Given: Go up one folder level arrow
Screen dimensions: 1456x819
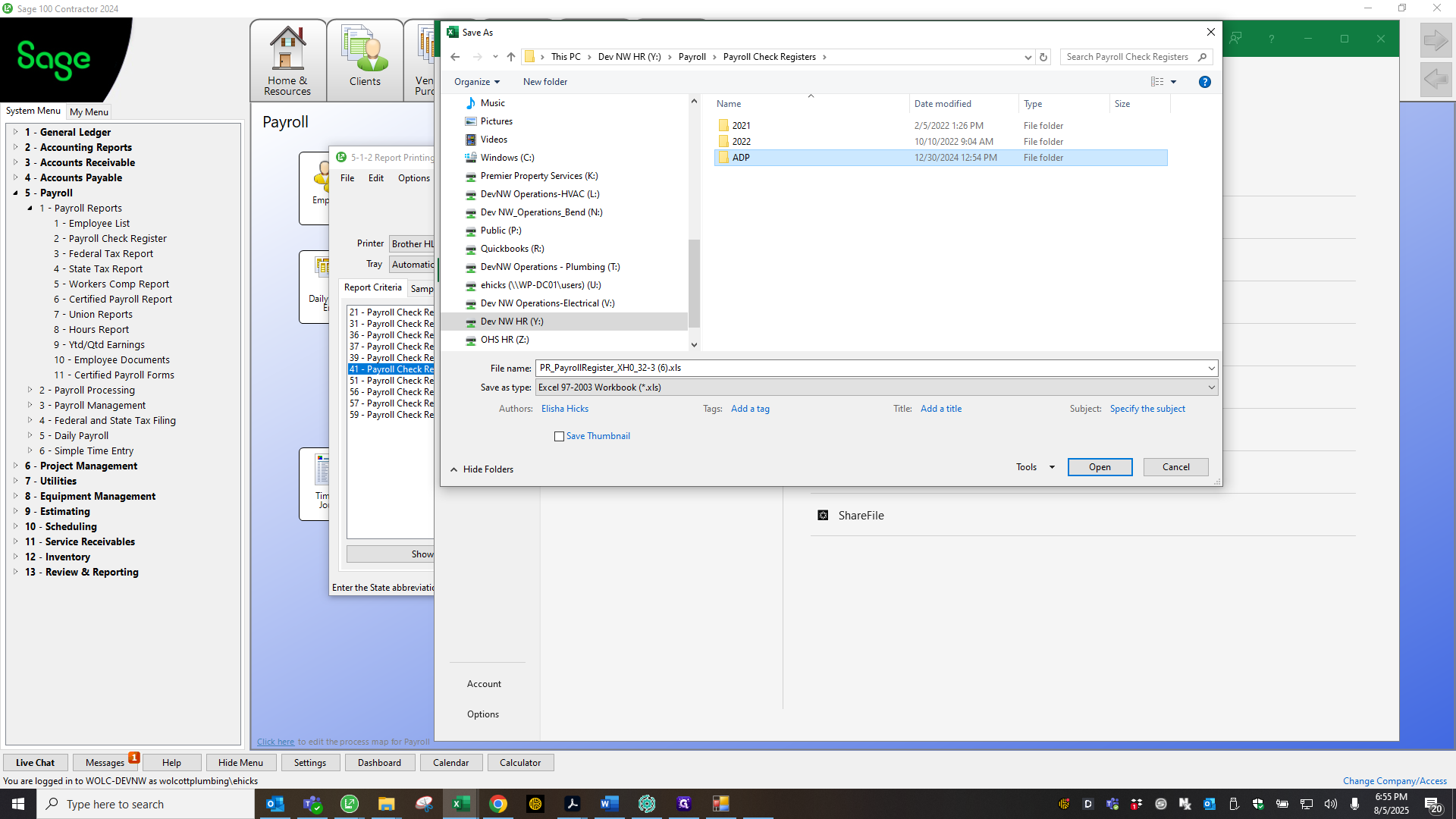Looking at the screenshot, I should 511,57.
